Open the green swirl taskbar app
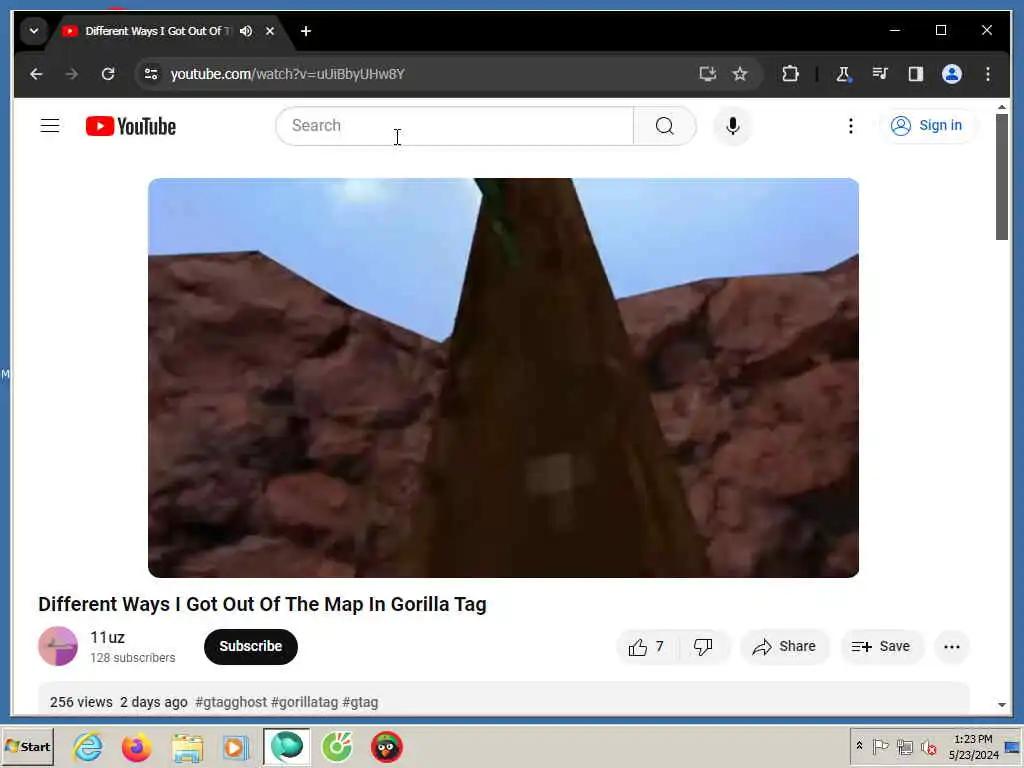 [x=337, y=746]
